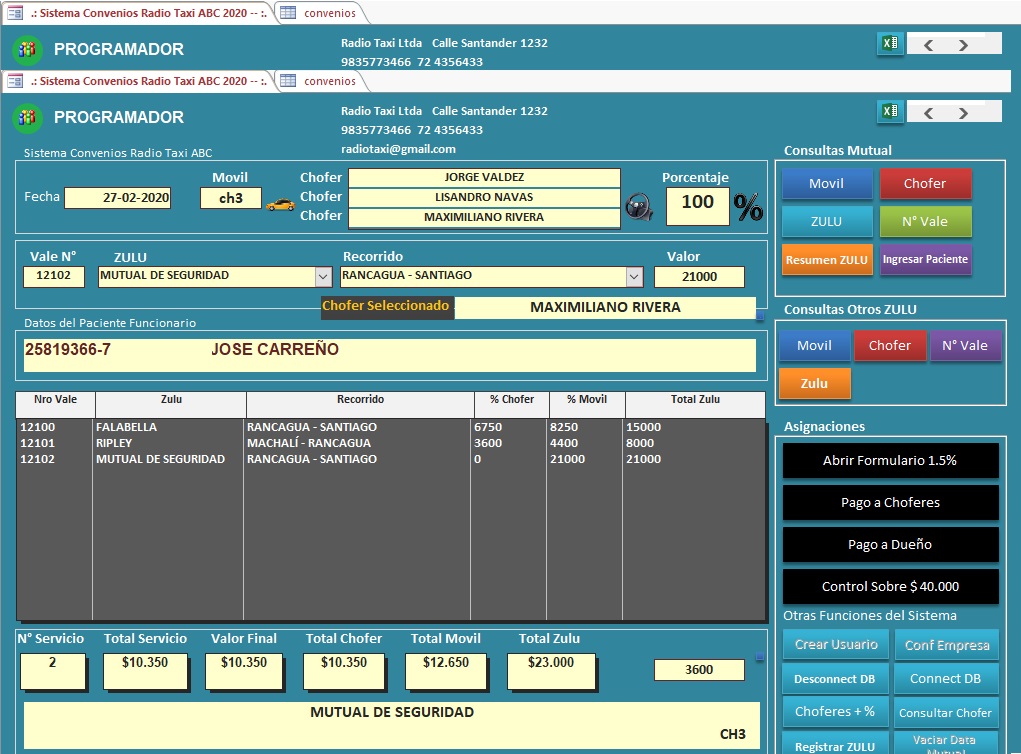Open Abrir Formulario 1.5%

click(x=889, y=460)
